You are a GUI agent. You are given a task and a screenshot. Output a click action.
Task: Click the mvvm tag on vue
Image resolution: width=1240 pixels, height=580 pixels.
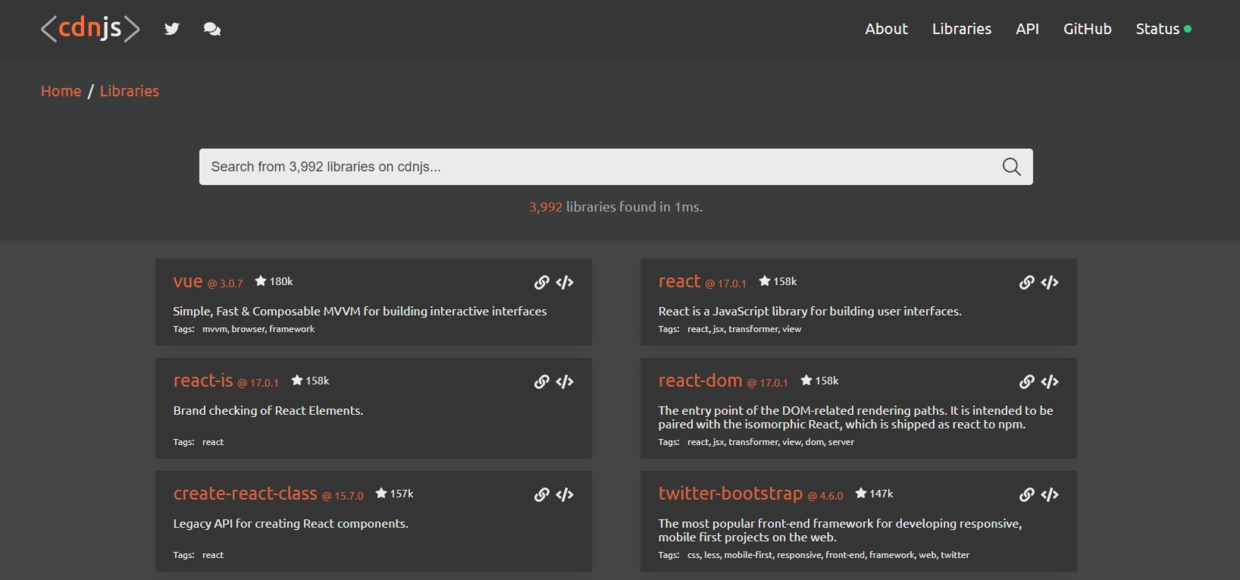point(214,329)
